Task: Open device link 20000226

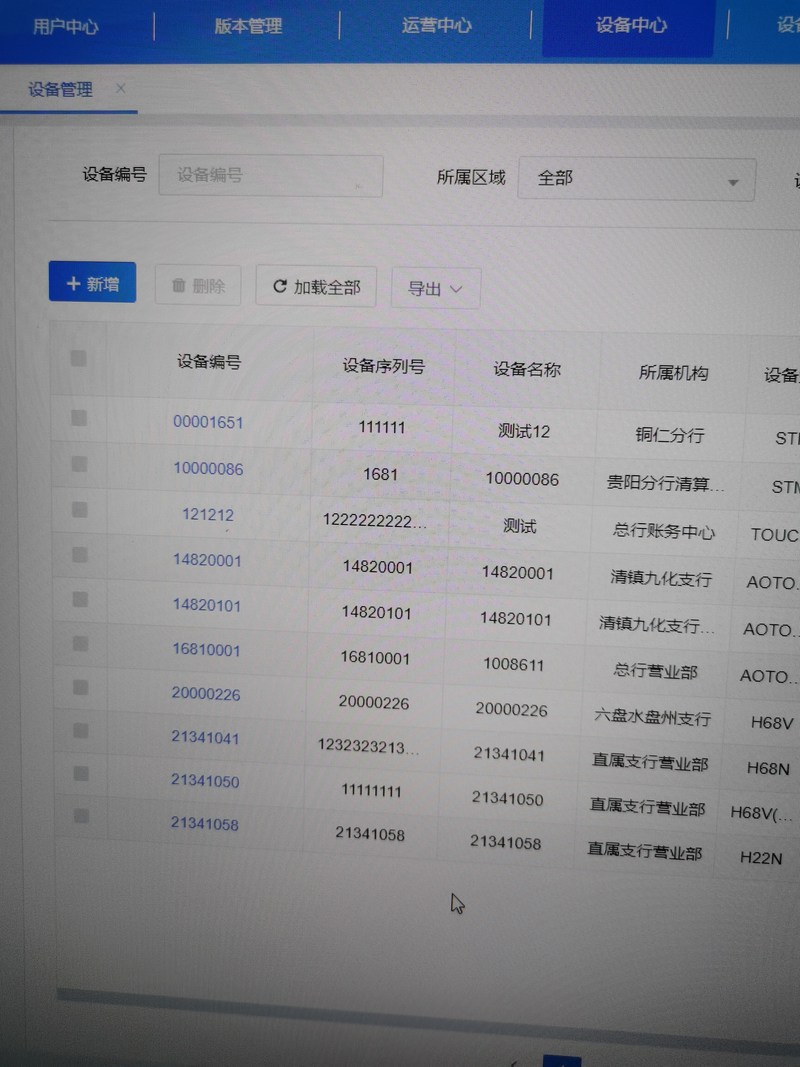Action: coord(206,693)
